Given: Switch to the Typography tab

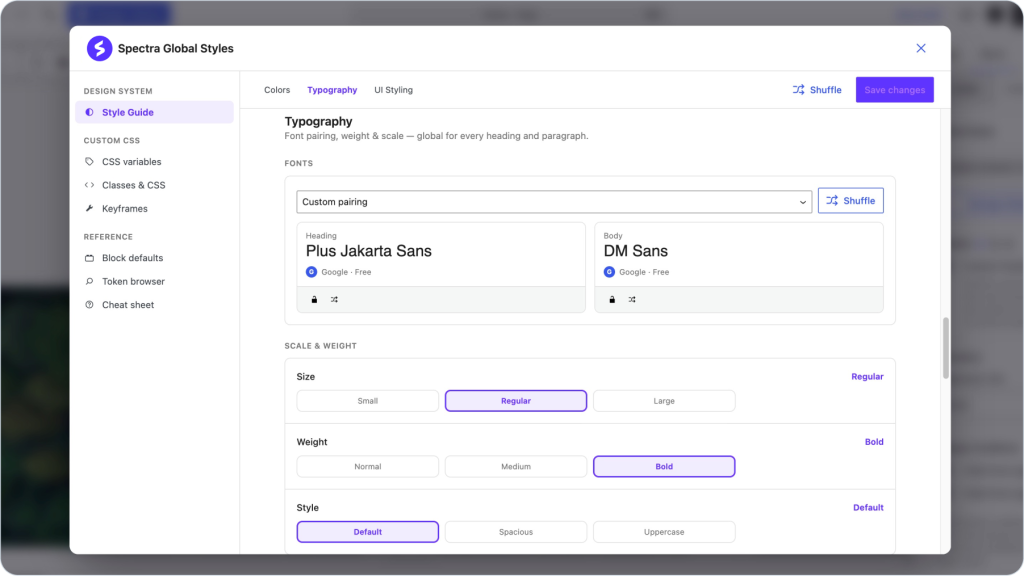Looking at the screenshot, I should (332, 90).
